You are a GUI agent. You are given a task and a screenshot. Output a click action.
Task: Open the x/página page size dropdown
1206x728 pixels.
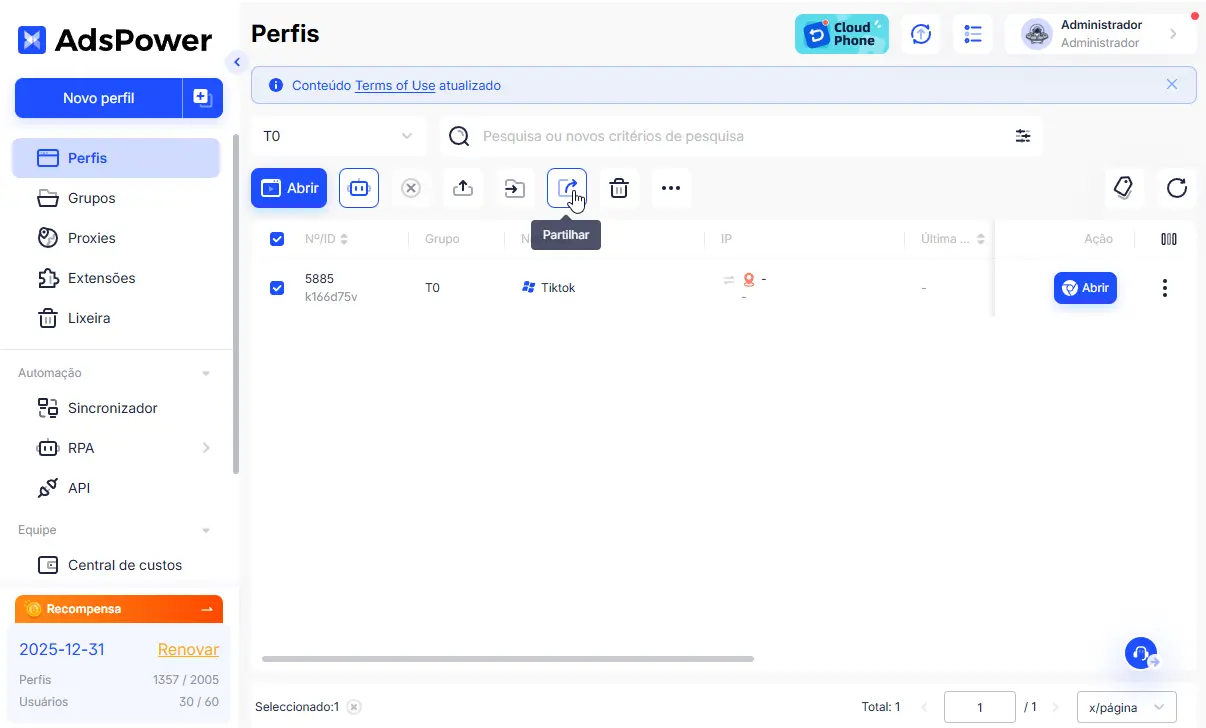point(1126,707)
